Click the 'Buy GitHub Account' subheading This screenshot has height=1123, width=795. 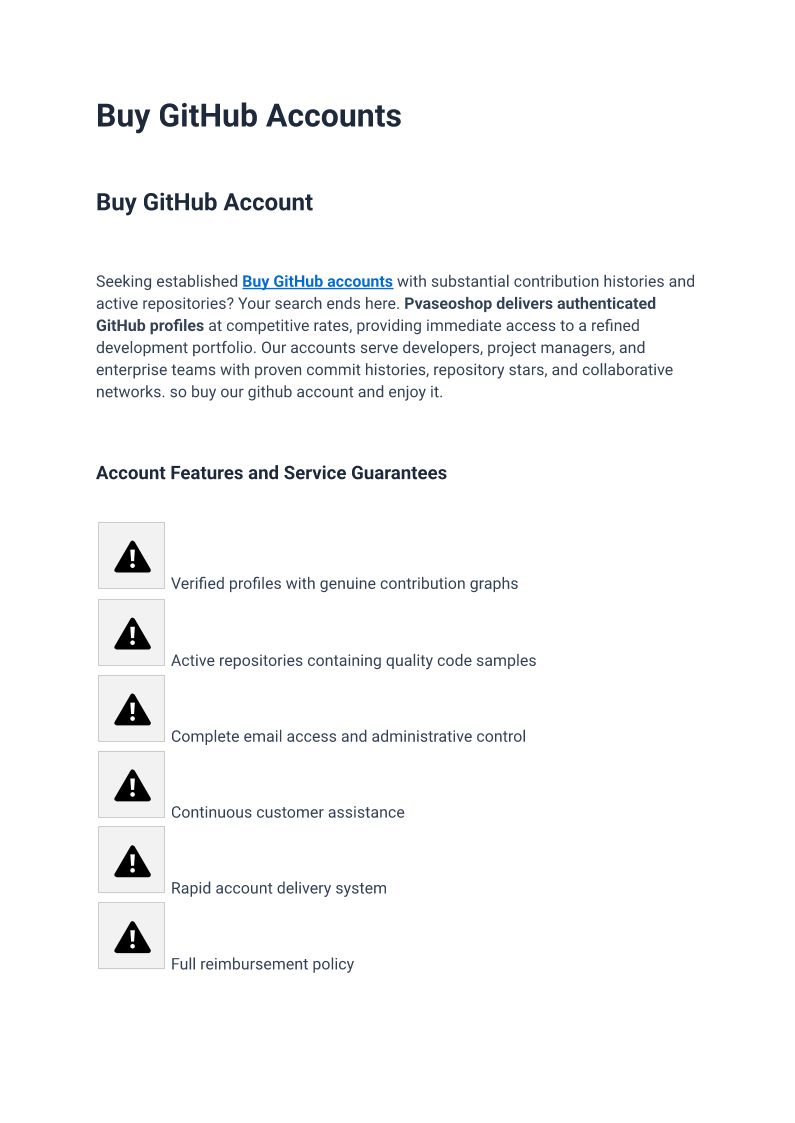(x=204, y=202)
